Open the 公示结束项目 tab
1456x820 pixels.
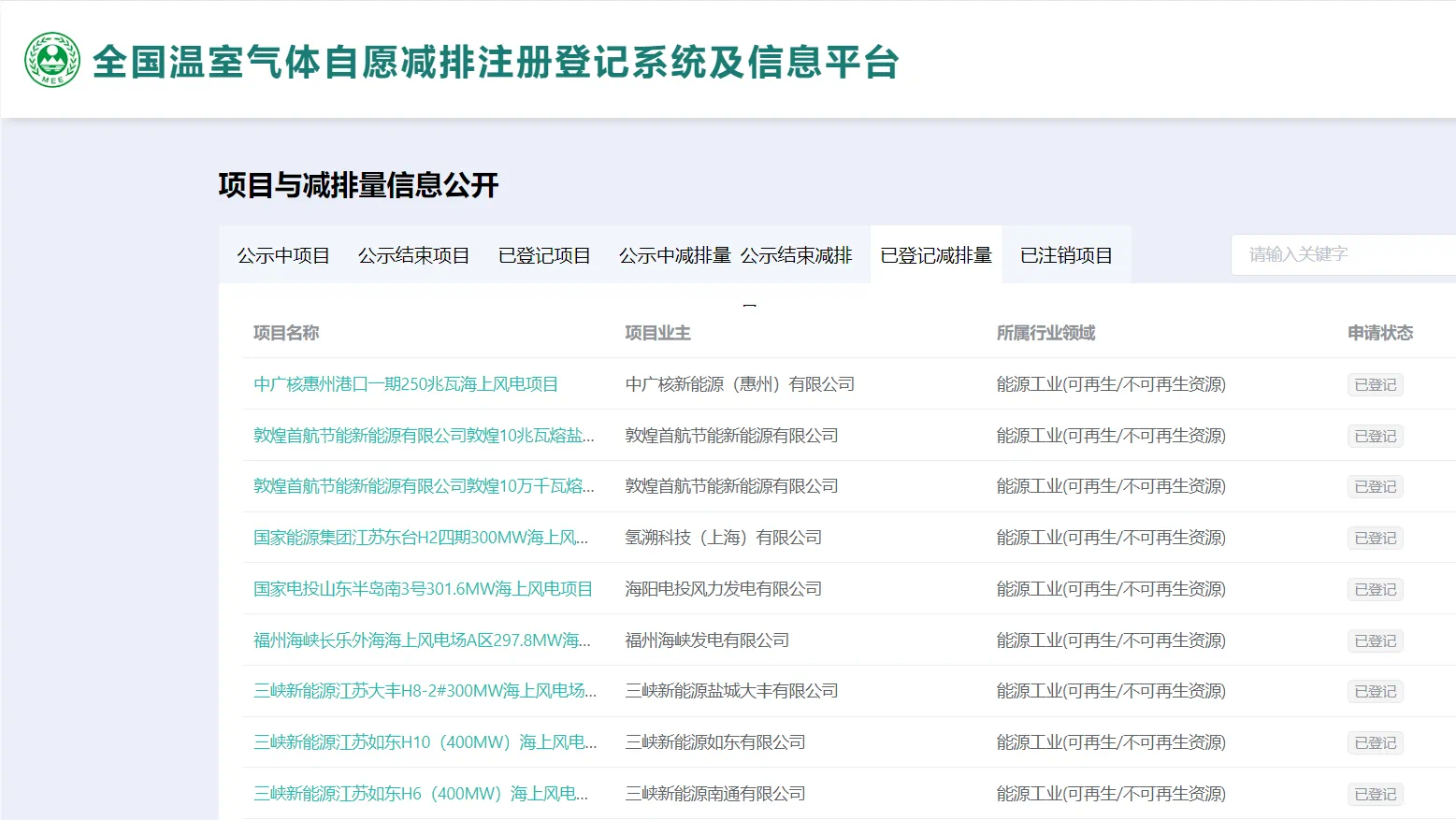[x=413, y=255]
